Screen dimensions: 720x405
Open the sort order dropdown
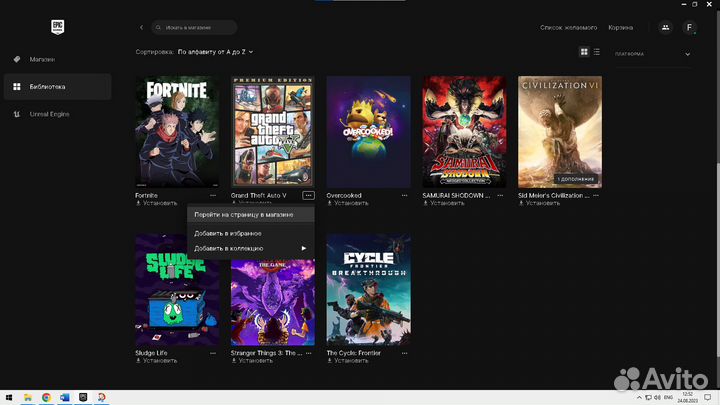(x=215, y=51)
